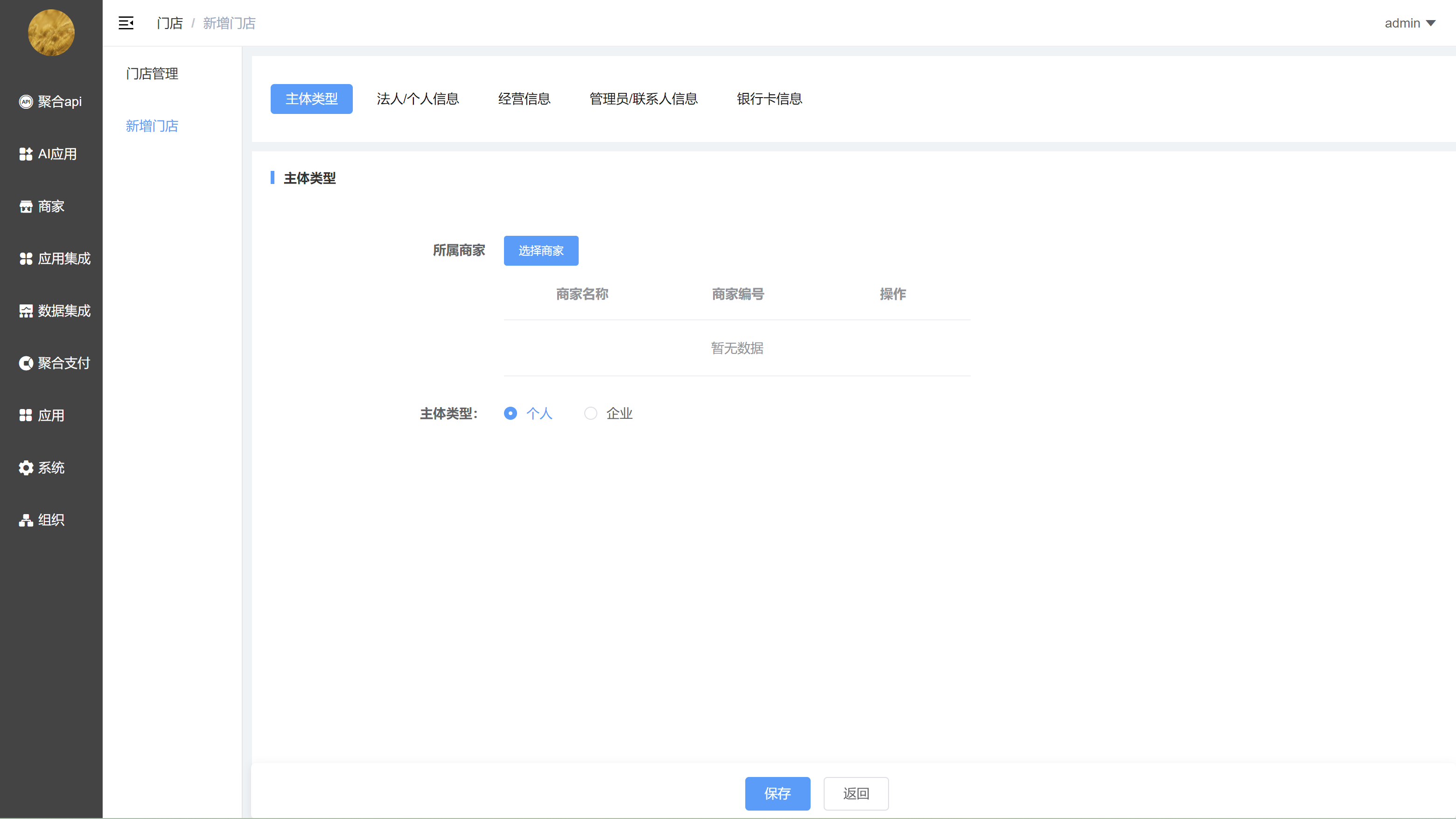Click the round logo avatar
The image size is (1456, 819).
coord(51,32)
